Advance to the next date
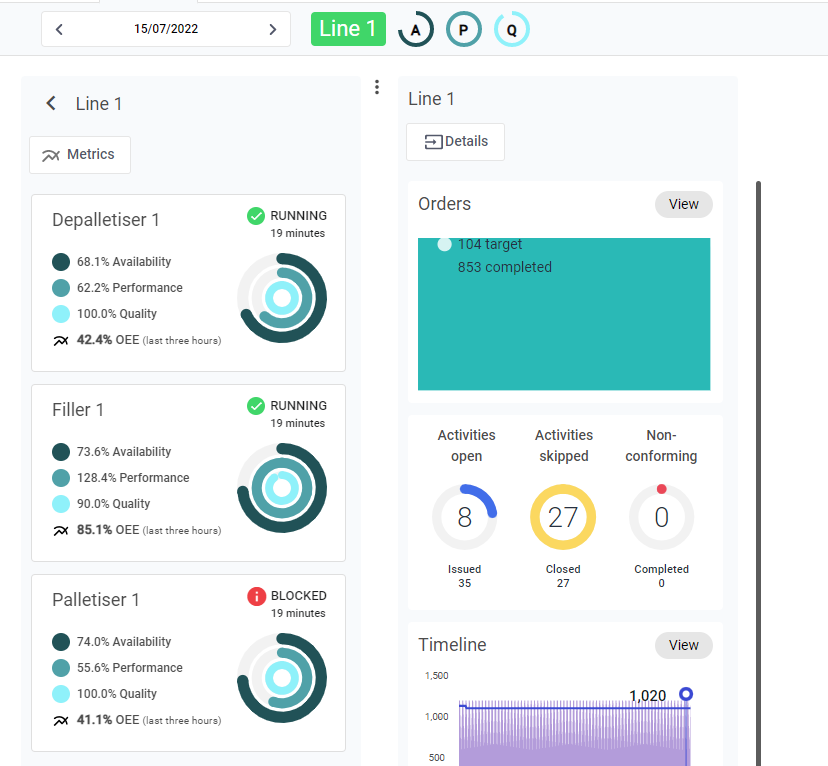828x766 pixels. coord(272,29)
